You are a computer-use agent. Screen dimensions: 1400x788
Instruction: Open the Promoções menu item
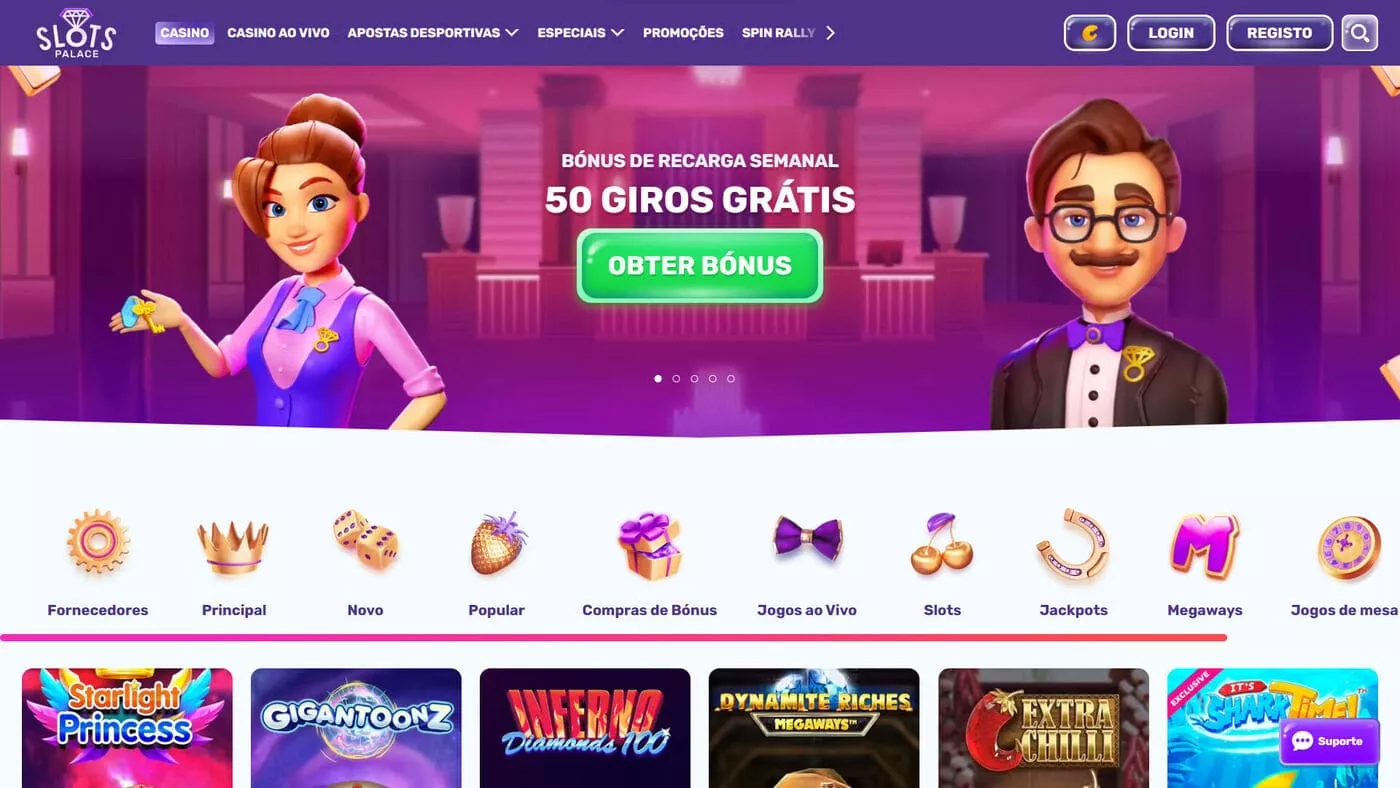pyautogui.click(x=683, y=33)
